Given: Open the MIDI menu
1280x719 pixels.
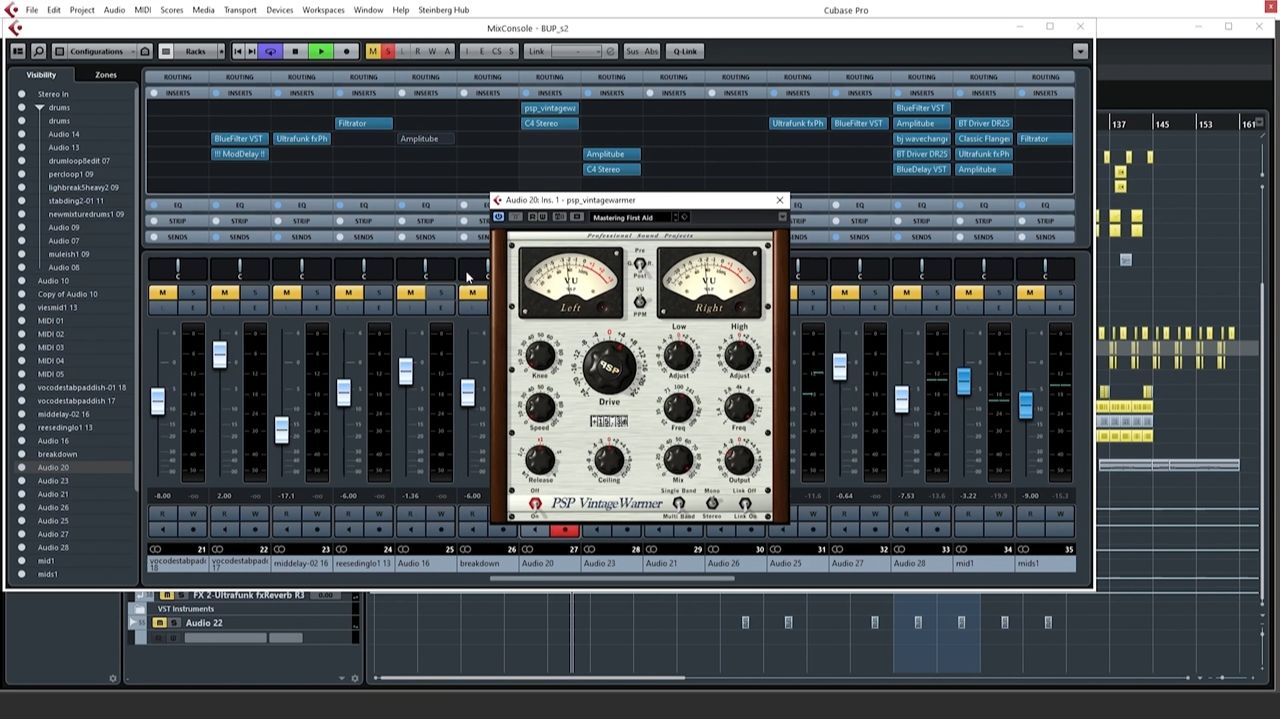Looking at the screenshot, I should click(x=142, y=10).
